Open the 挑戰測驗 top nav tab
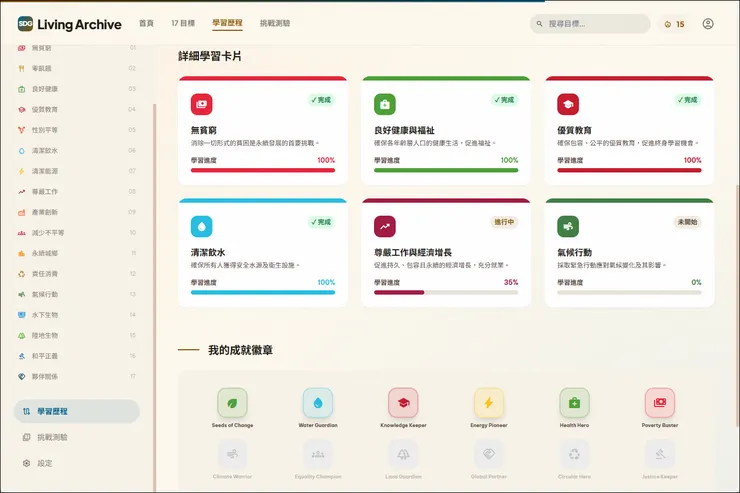Screen dimensions: 740x493 [275, 23]
